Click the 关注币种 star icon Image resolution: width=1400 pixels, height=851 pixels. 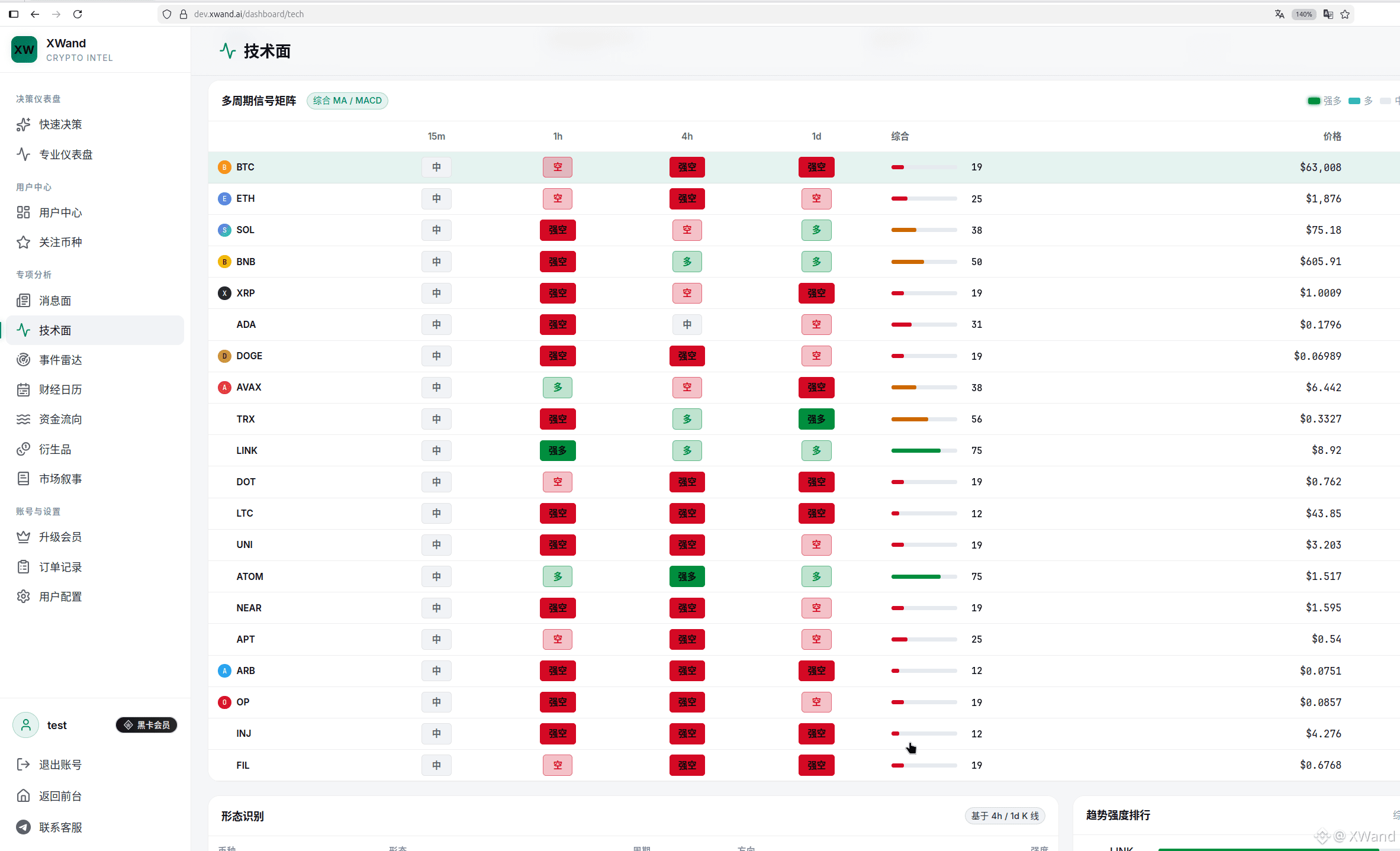coord(23,242)
